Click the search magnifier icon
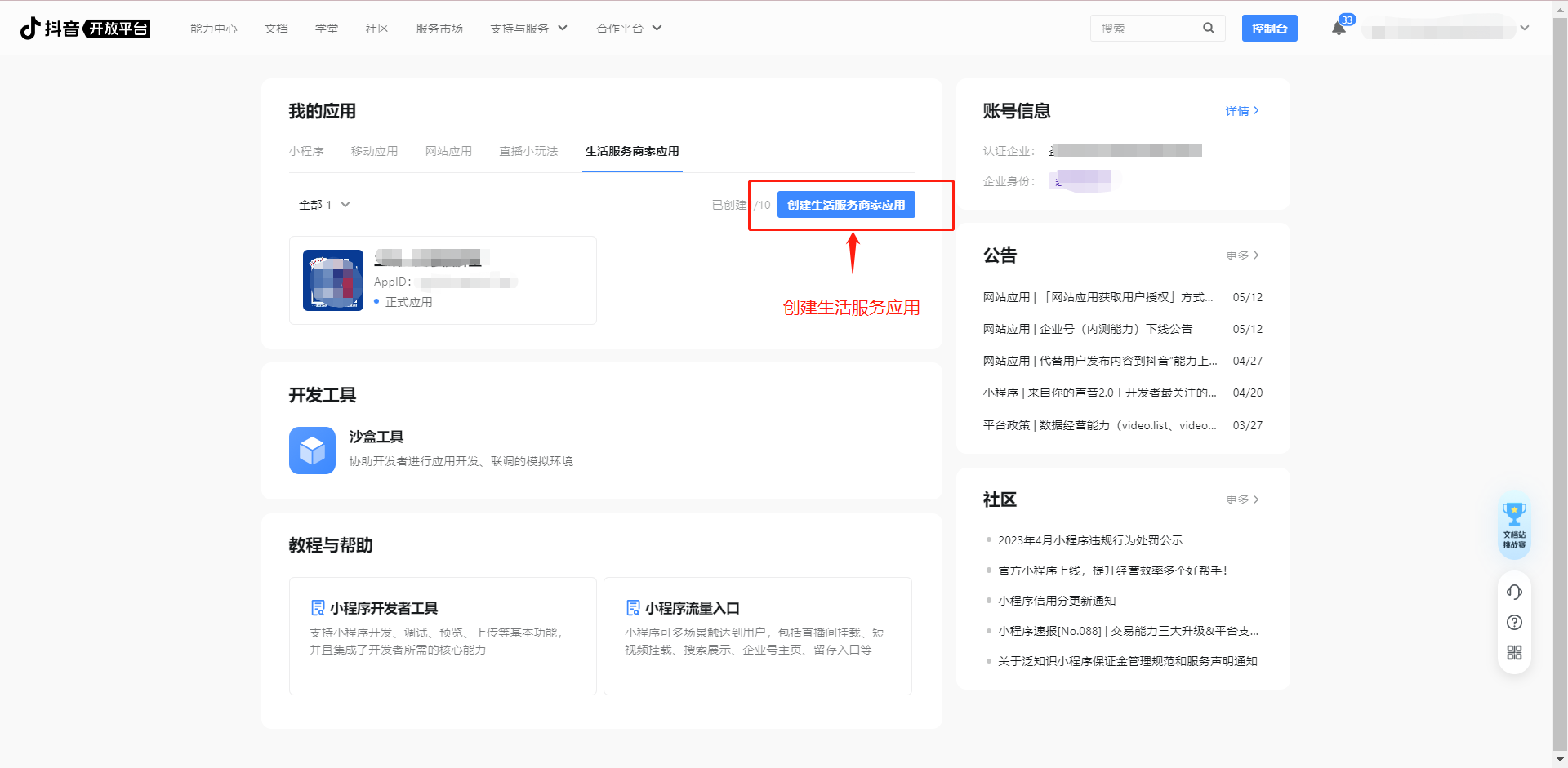The height and width of the screenshot is (768, 1568). [x=1209, y=28]
